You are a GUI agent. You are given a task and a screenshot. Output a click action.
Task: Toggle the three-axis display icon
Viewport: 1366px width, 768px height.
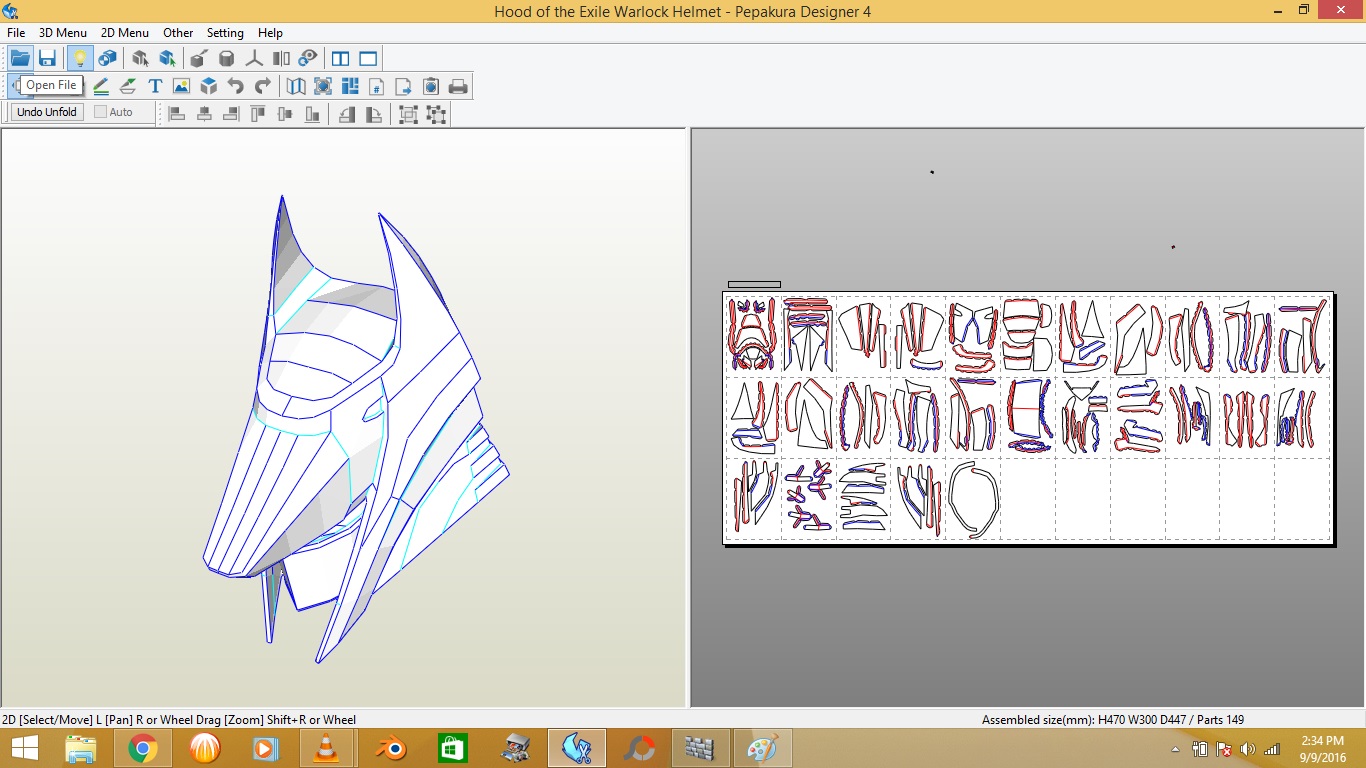(x=254, y=58)
